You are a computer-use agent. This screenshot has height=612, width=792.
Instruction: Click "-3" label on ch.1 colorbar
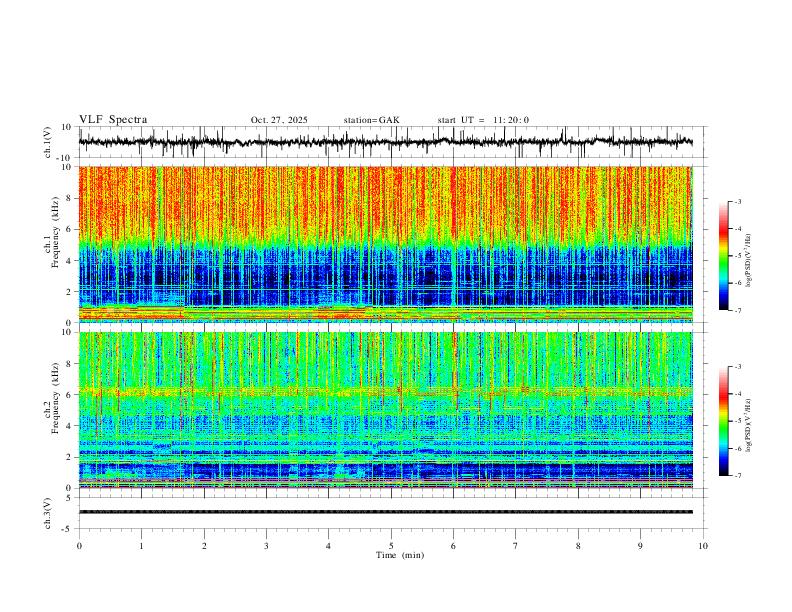point(737,201)
